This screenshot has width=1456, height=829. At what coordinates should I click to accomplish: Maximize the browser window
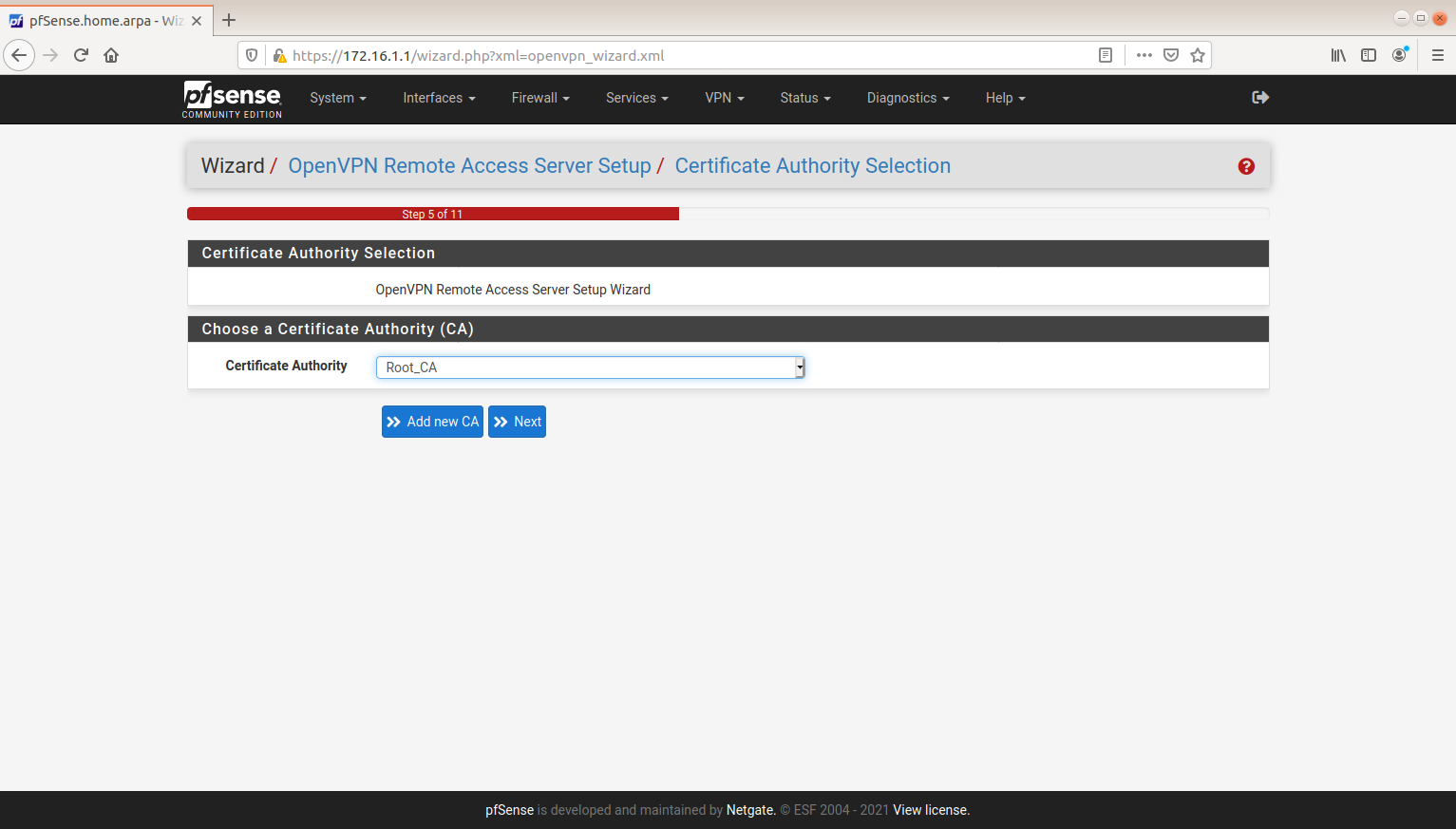(1421, 18)
